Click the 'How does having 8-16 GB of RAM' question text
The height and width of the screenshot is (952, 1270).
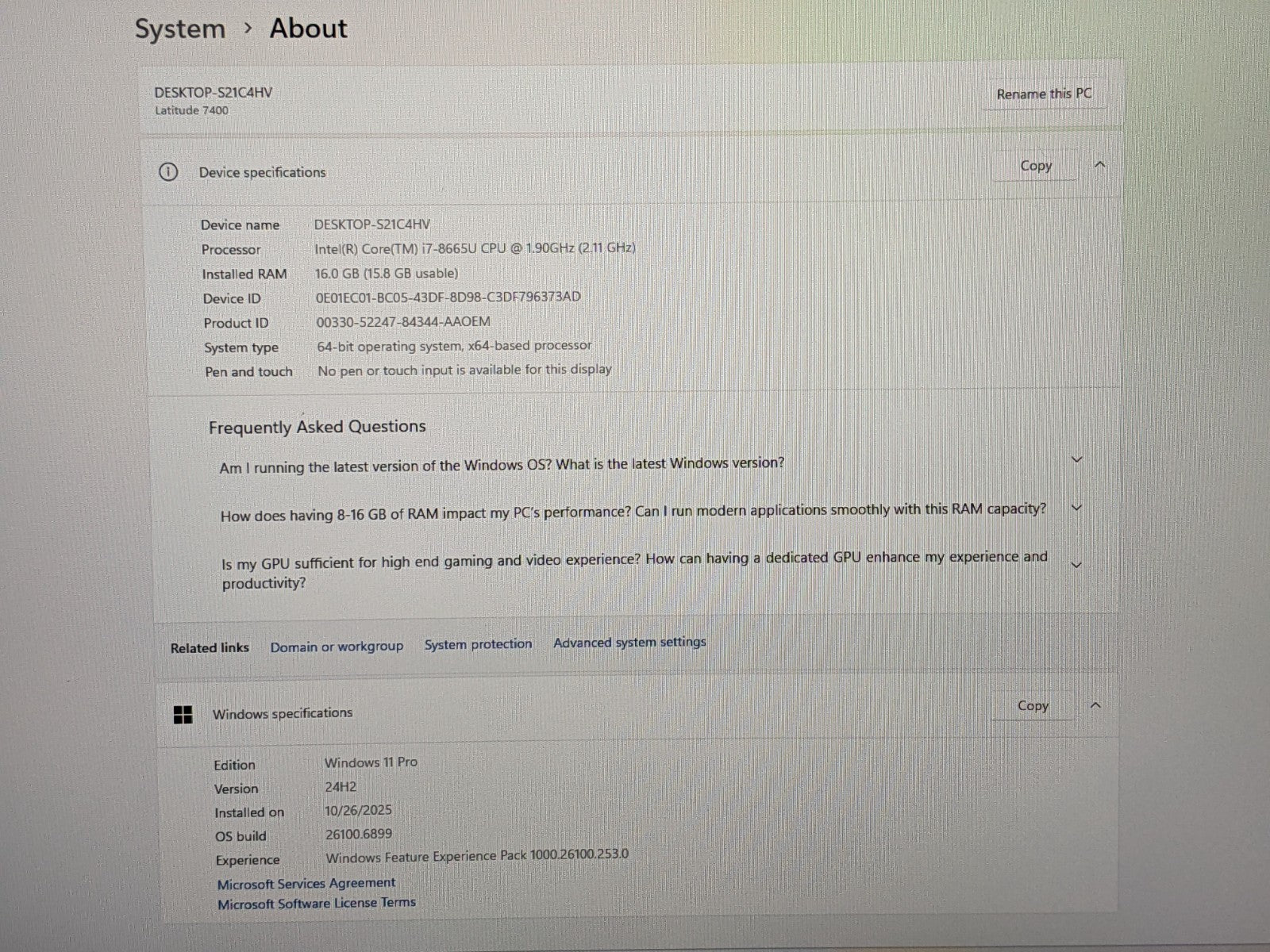633,512
